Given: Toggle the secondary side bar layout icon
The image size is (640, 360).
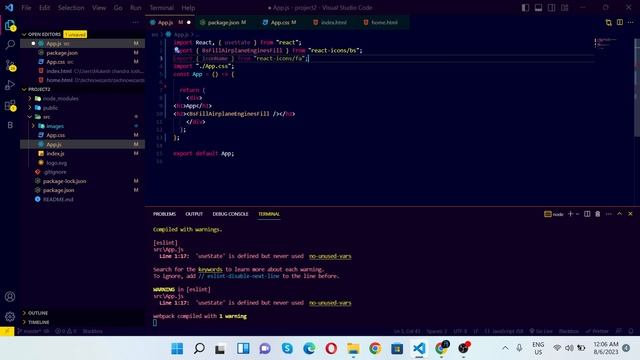Looking at the screenshot, I should coord(551,8).
